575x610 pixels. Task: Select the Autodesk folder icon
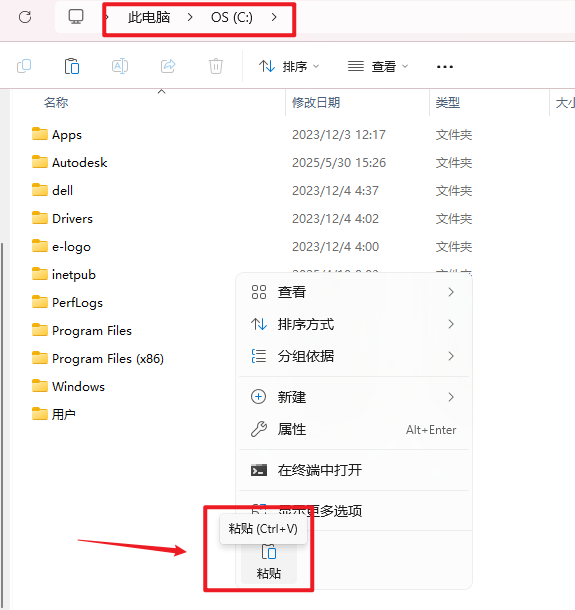(x=40, y=161)
